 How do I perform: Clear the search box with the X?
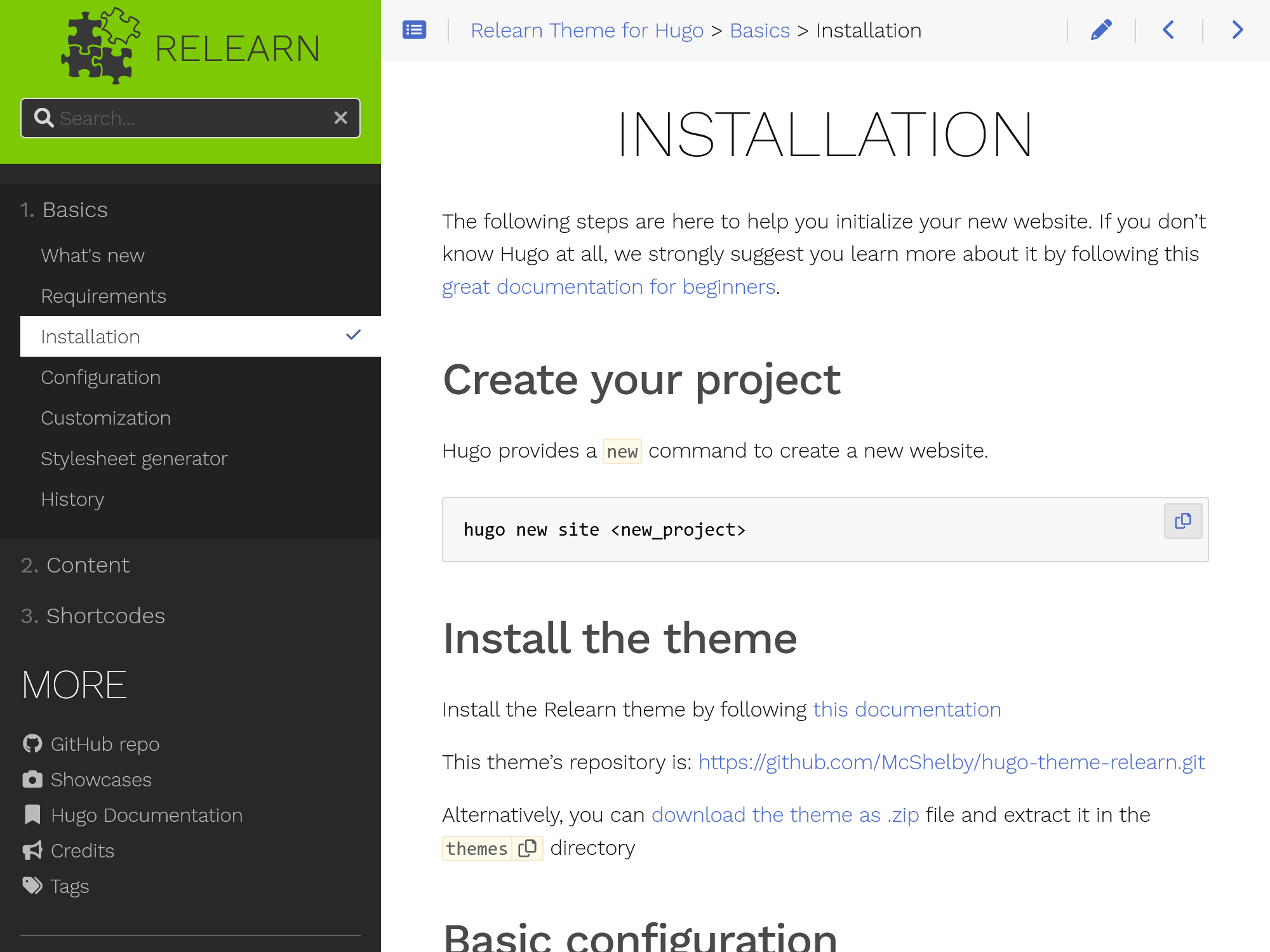click(341, 117)
